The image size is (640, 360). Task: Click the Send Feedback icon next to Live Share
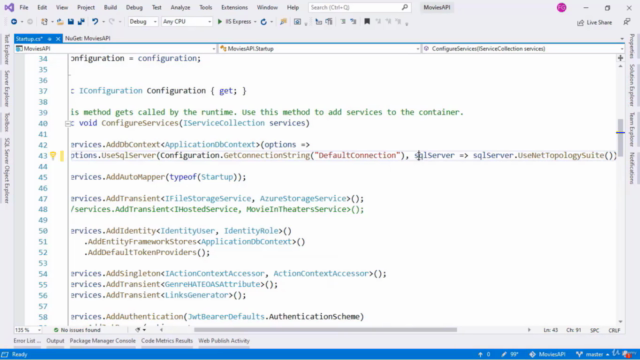tap(627, 22)
